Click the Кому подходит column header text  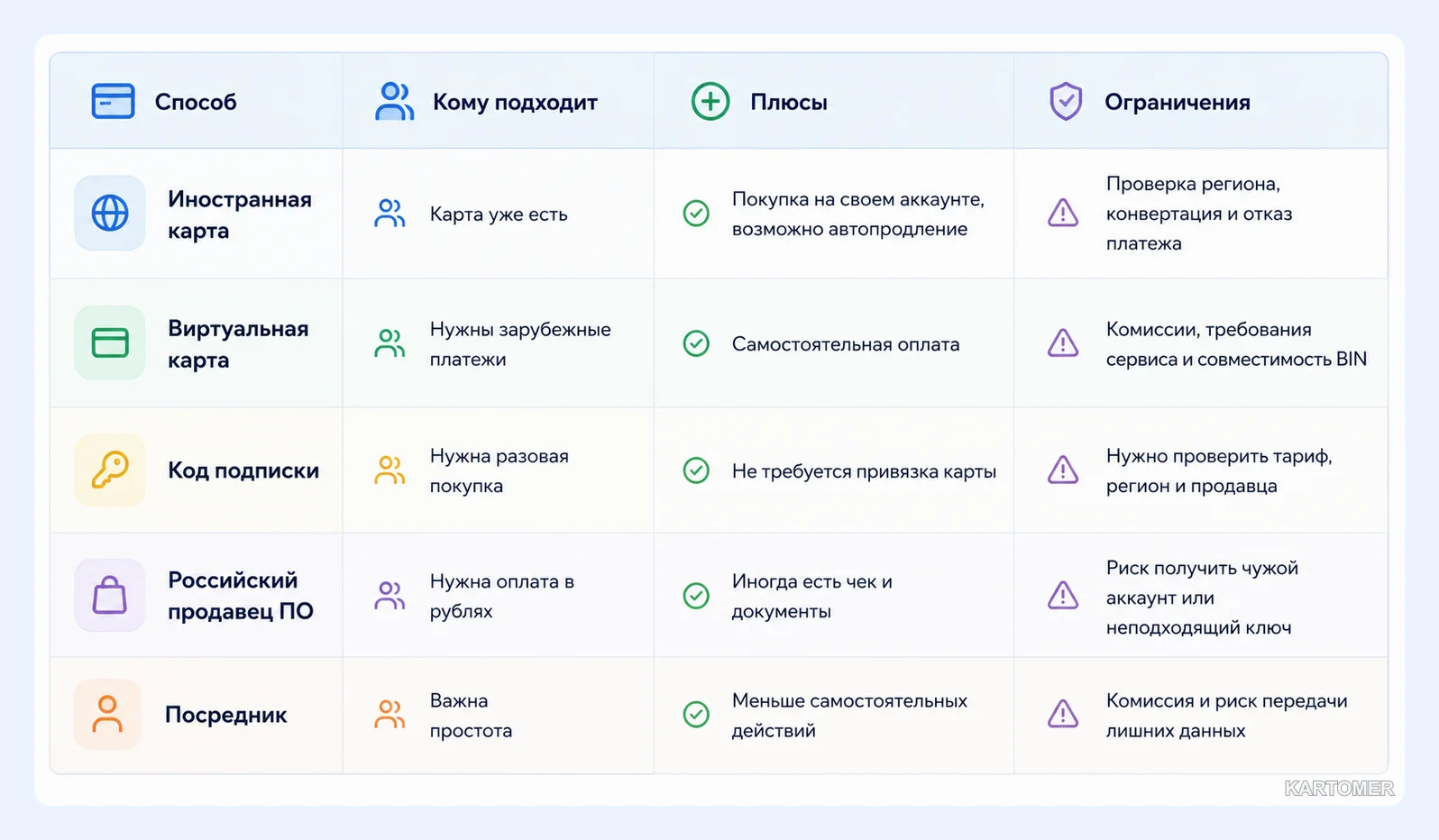(515, 102)
